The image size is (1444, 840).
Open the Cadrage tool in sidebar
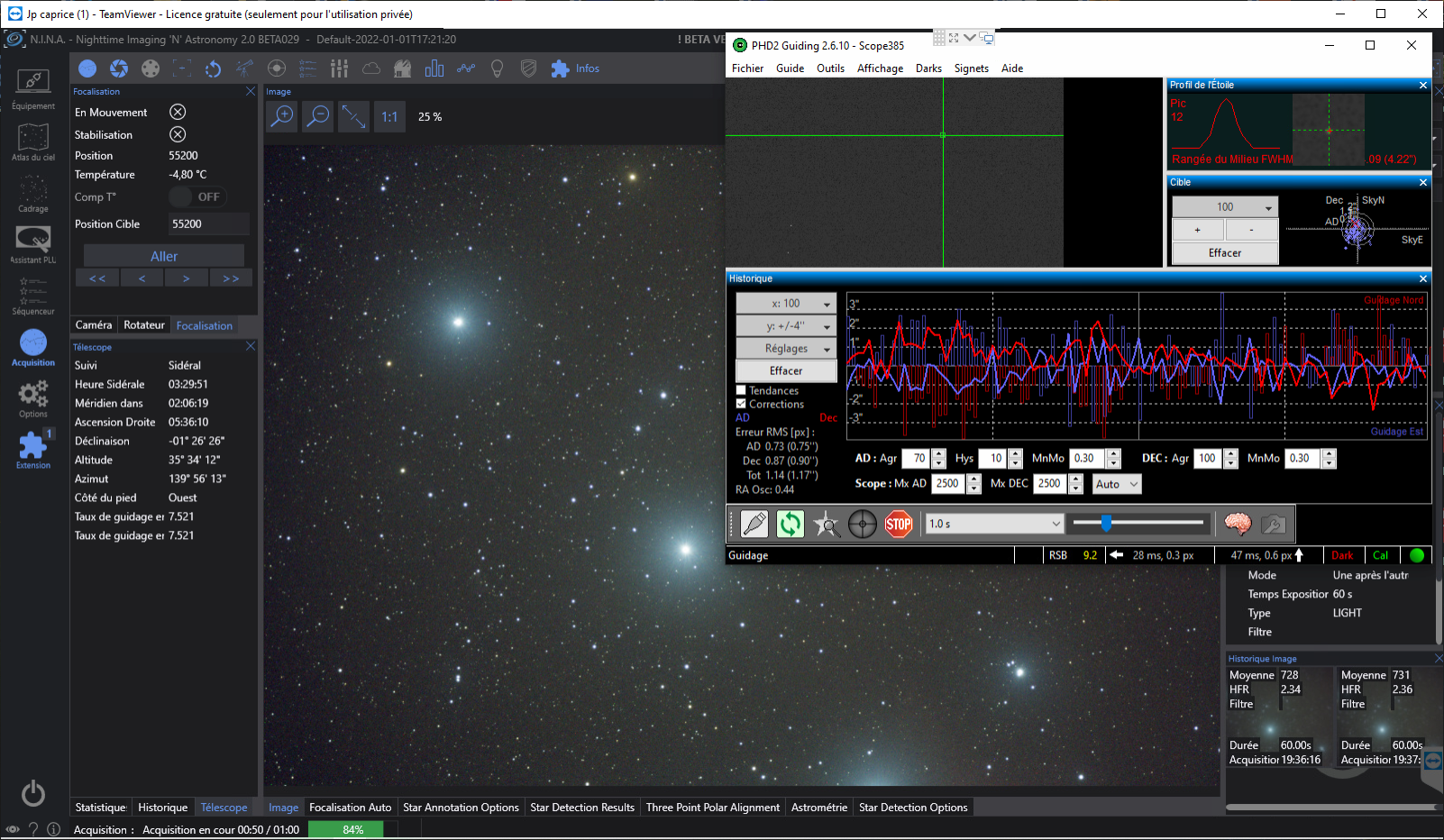pyautogui.click(x=33, y=193)
